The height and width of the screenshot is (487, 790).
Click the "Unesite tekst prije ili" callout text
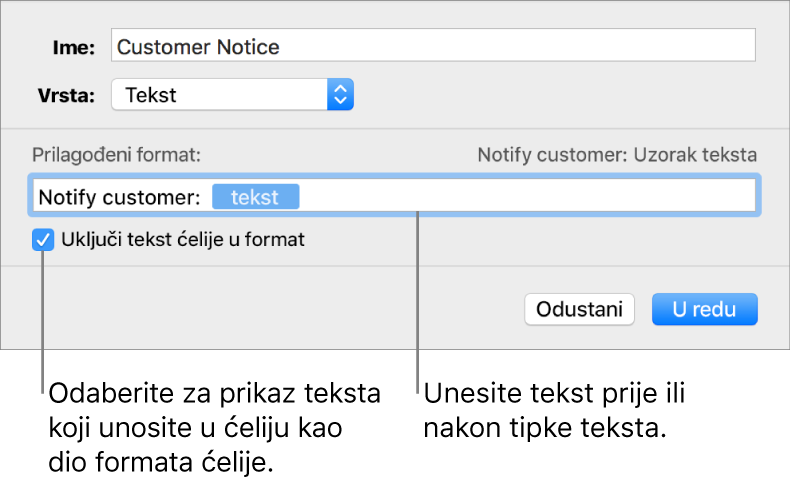554,393
